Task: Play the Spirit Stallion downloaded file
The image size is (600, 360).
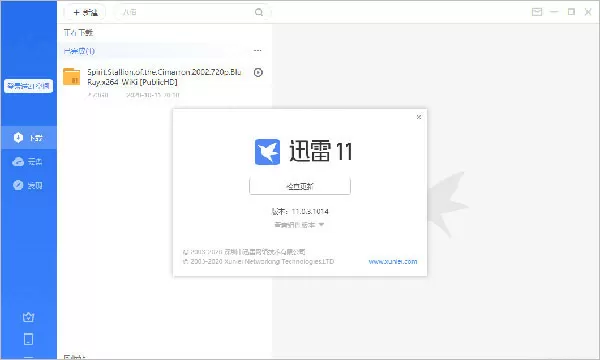Action: [x=258, y=72]
